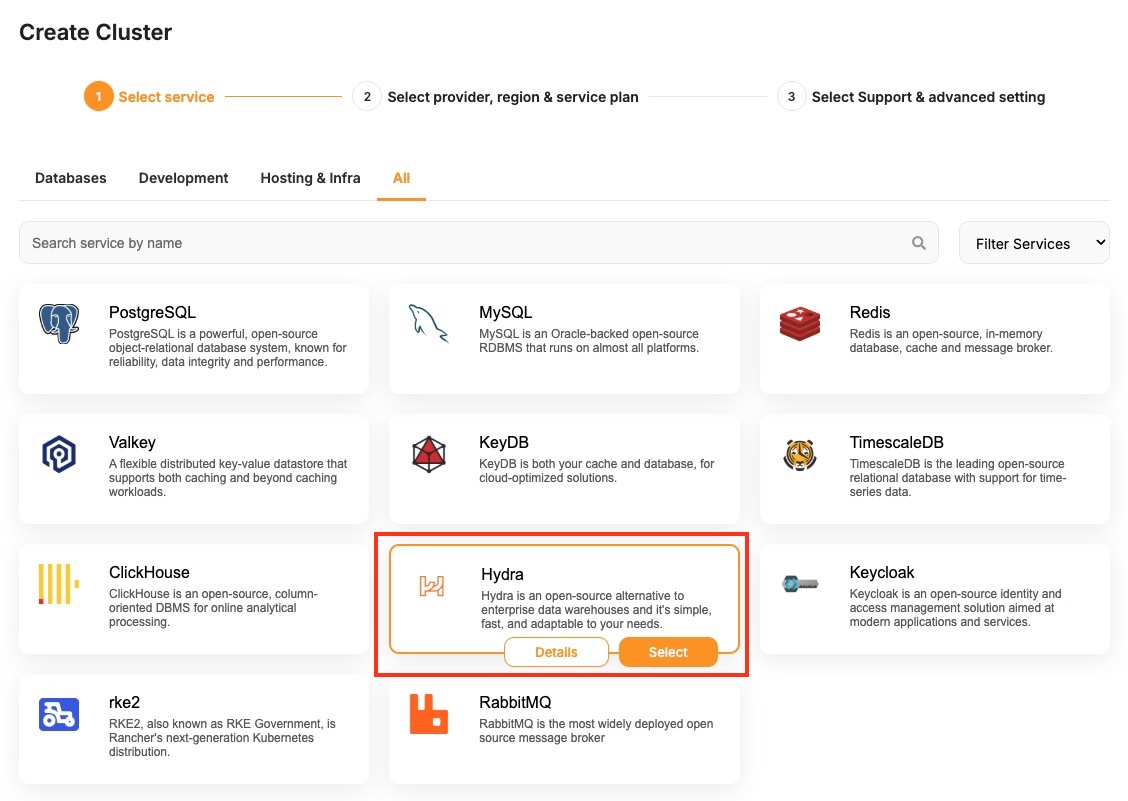Image resolution: width=1128 pixels, height=801 pixels.
Task: Click the Valkey hexagon icon
Action: coord(59,454)
